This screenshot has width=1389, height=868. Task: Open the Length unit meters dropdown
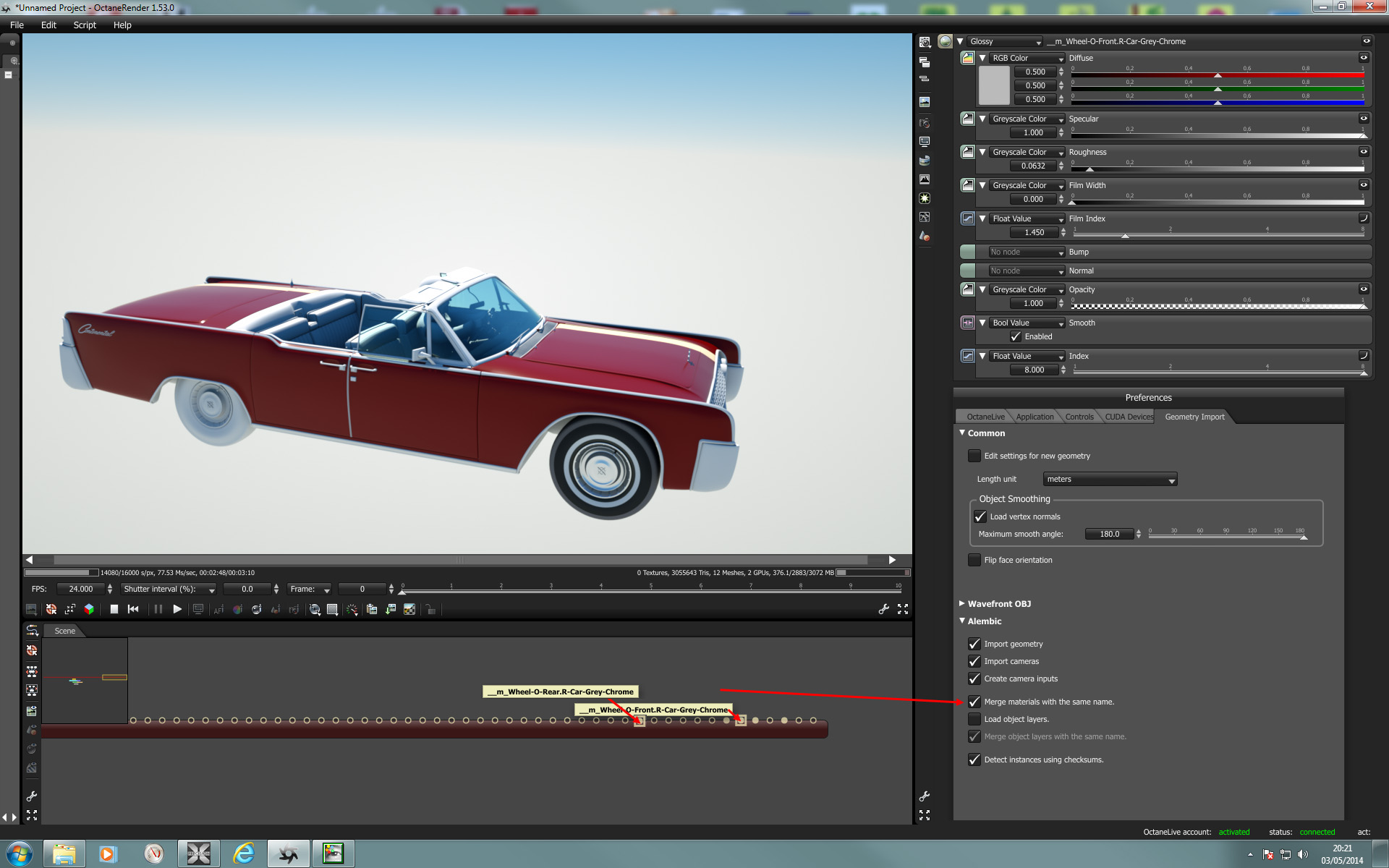pyautogui.click(x=1110, y=479)
